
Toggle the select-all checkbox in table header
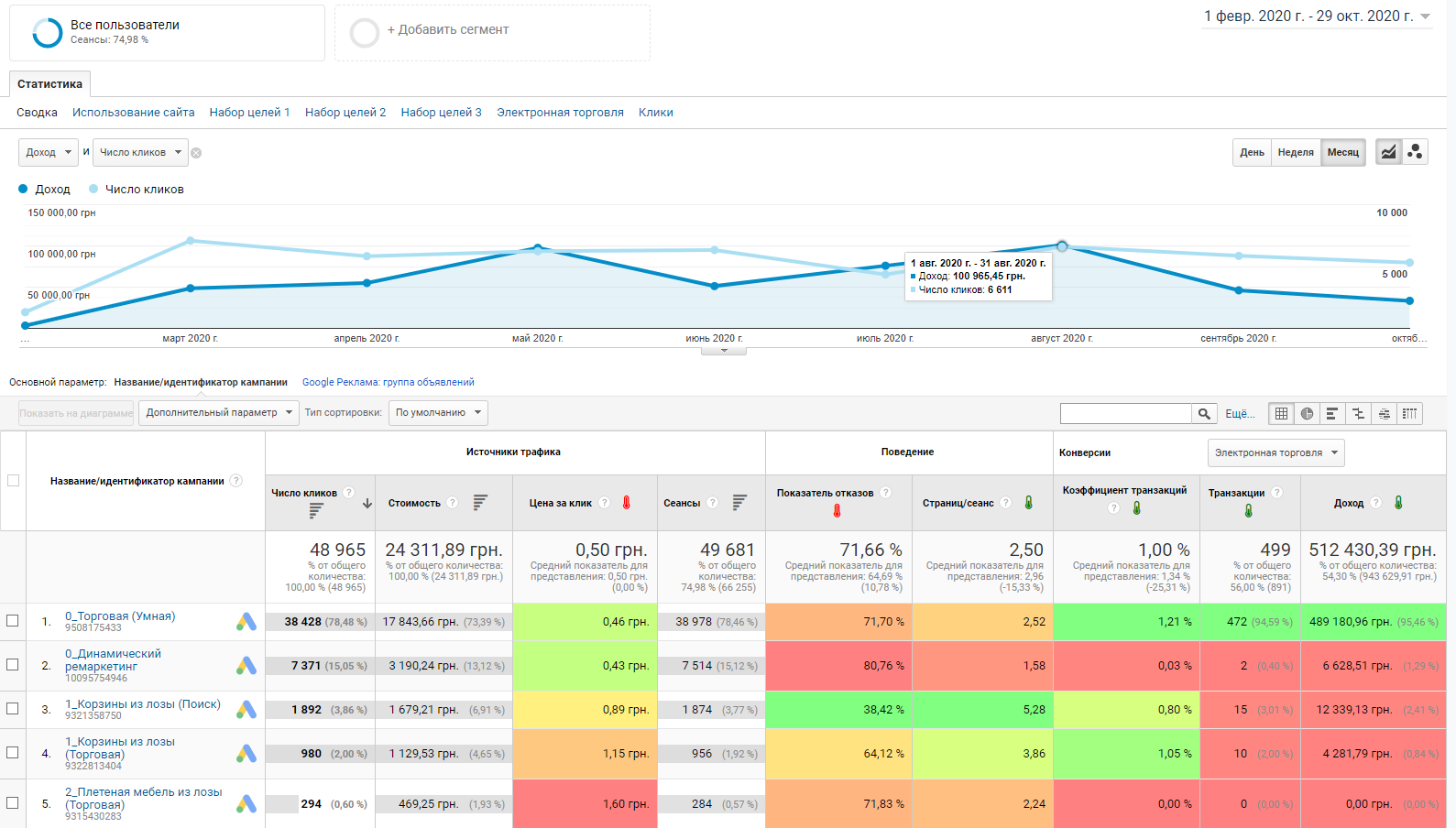(13, 481)
